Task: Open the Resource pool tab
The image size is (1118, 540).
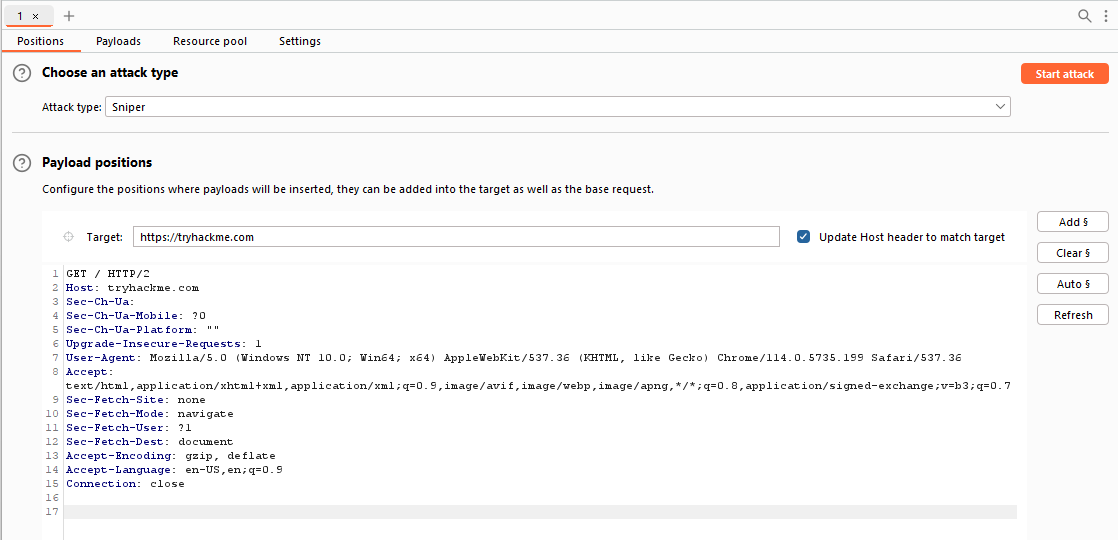Action: pos(210,41)
